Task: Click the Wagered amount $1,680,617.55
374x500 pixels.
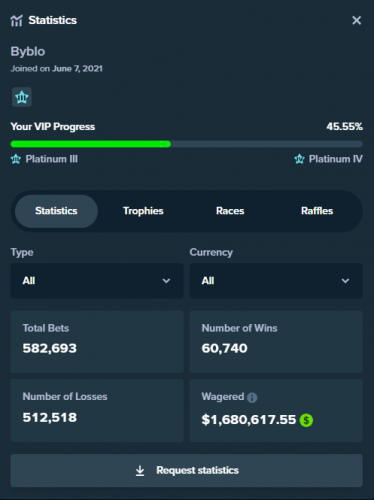Action: (x=249, y=420)
